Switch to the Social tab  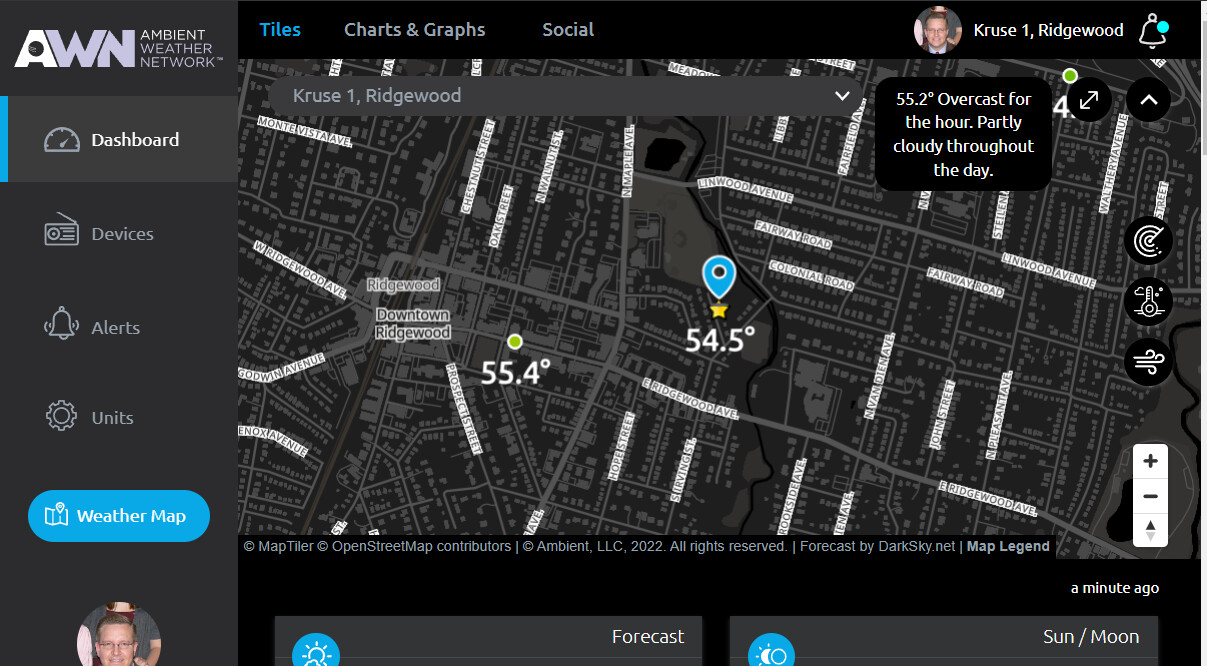(568, 29)
